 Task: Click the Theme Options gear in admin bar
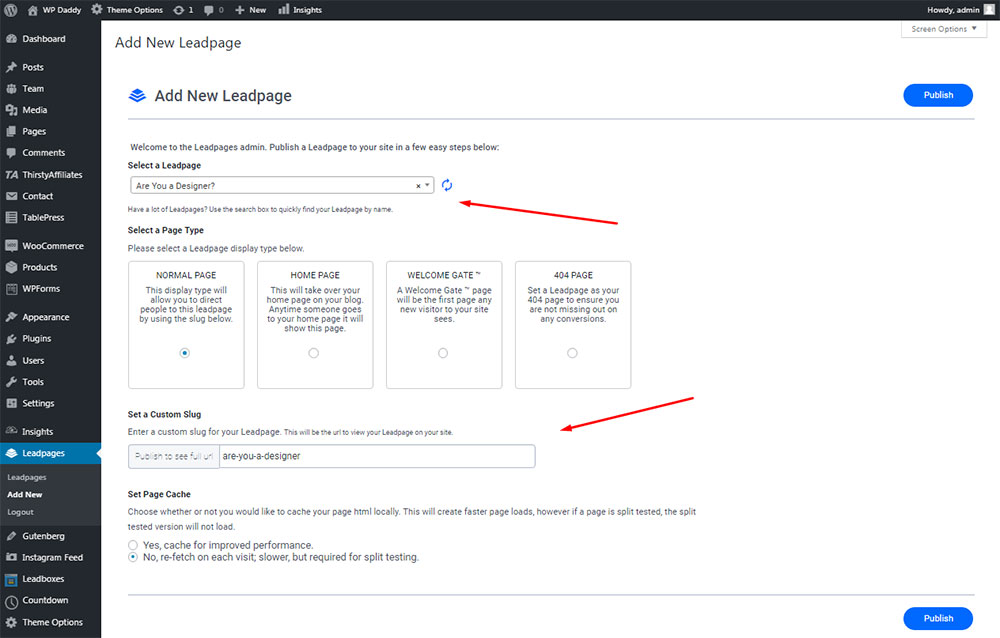96,10
